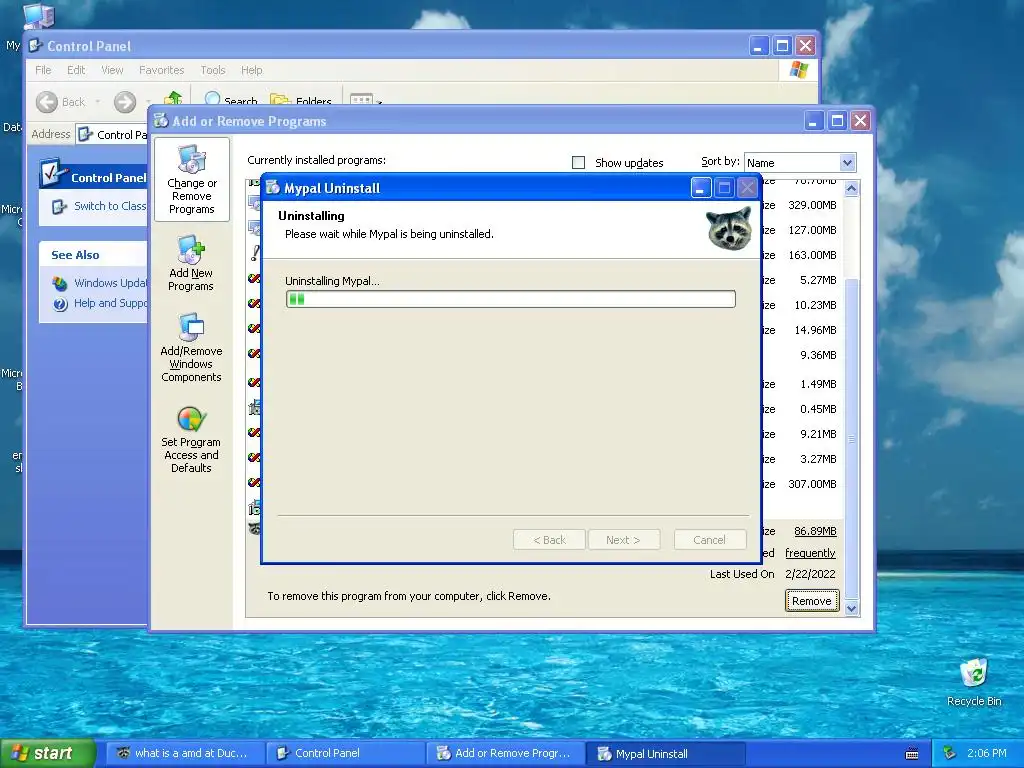Maximize the Add or Remove Programs window
The image size is (1024, 768).
[x=837, y=121]
